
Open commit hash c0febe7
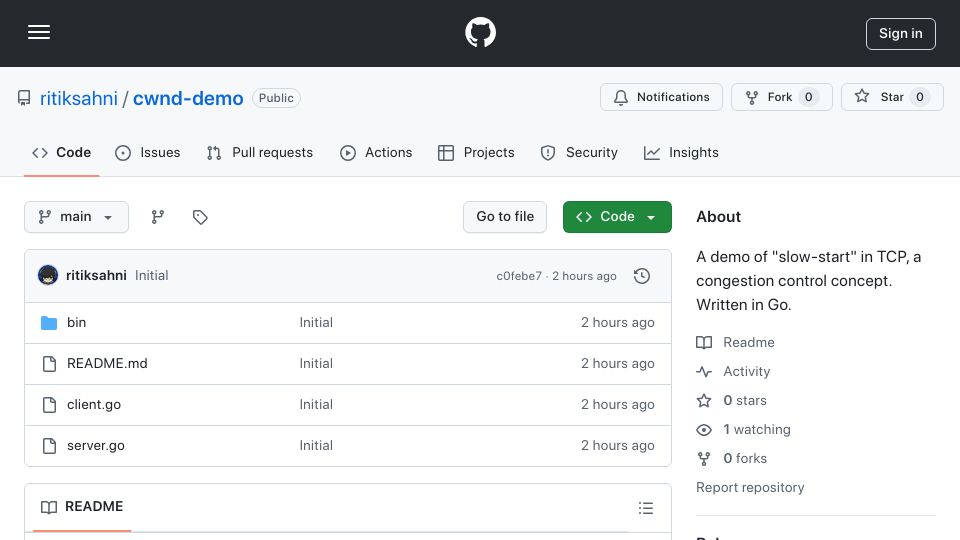tap(519, 276)
